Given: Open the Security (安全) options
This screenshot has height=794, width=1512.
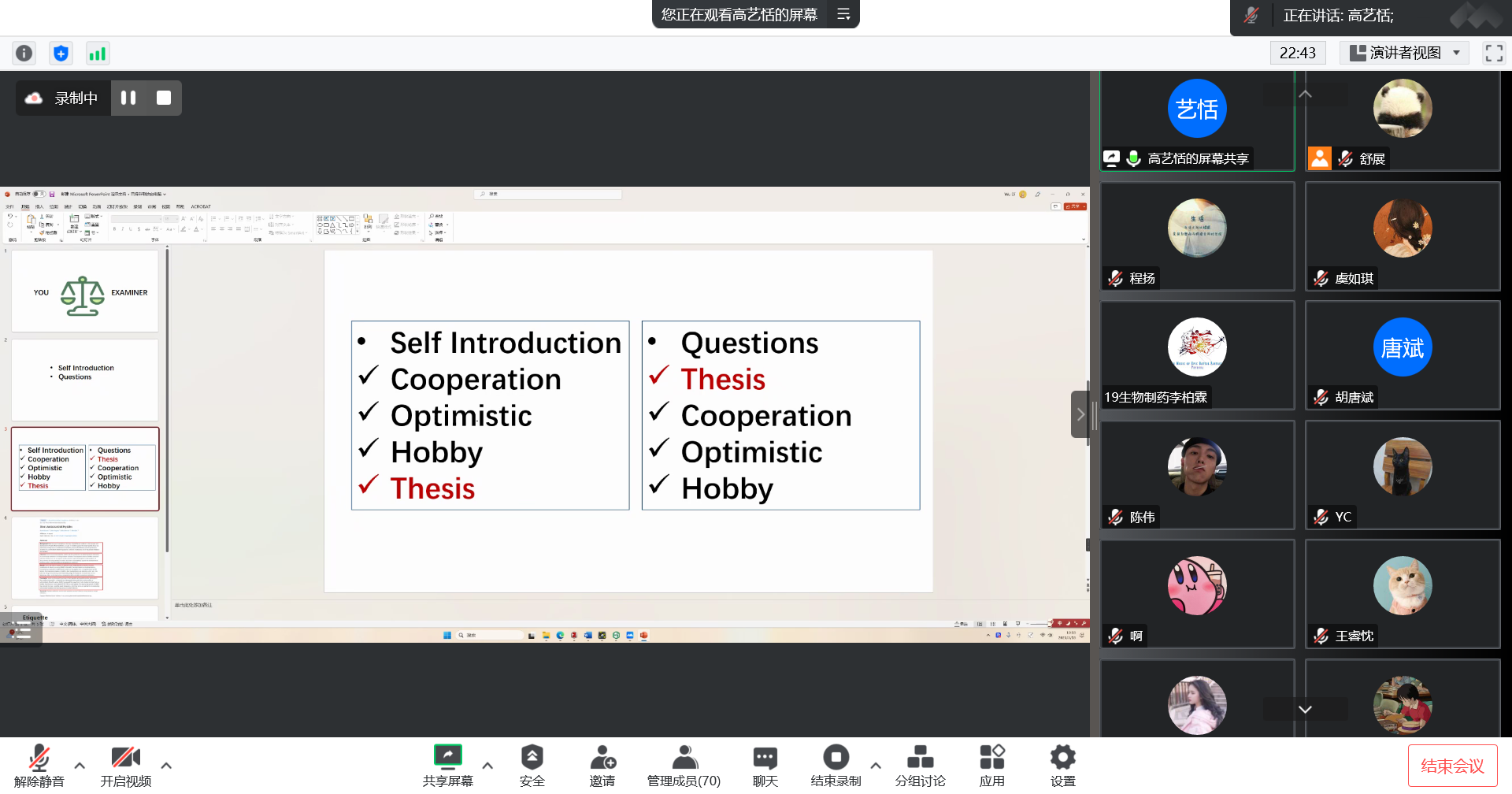Looking at the screenshot, I should coord(532,765).
